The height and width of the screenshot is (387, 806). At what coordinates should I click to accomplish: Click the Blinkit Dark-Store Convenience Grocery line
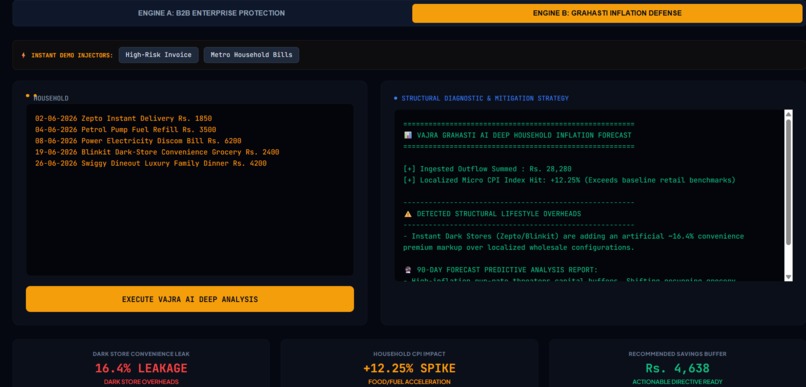[x=157, y=152]
